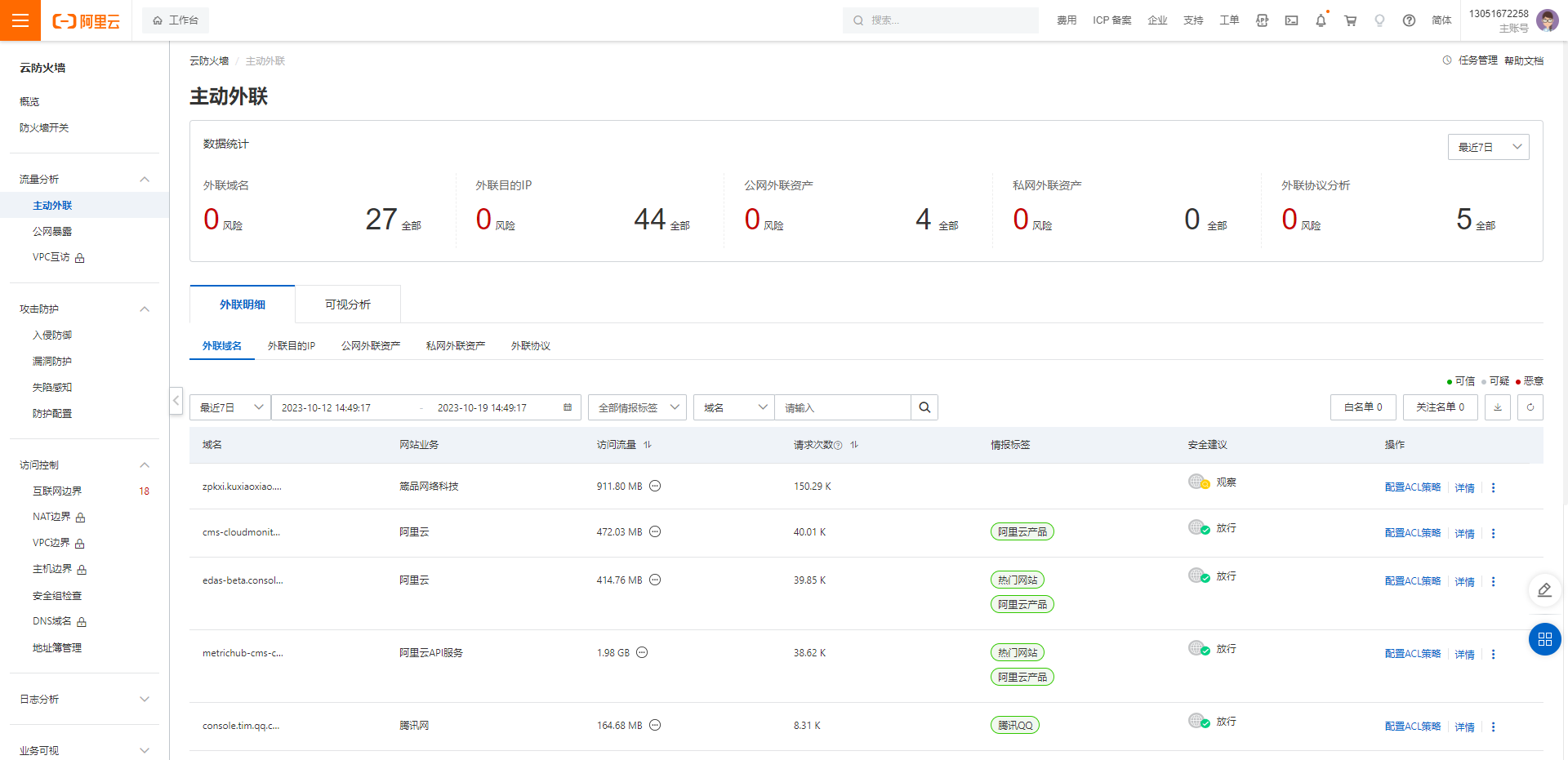1568x760 pixels.
Task: Sort by 访问流量 column
Action: pyautogui.click(x=648, y=445)
